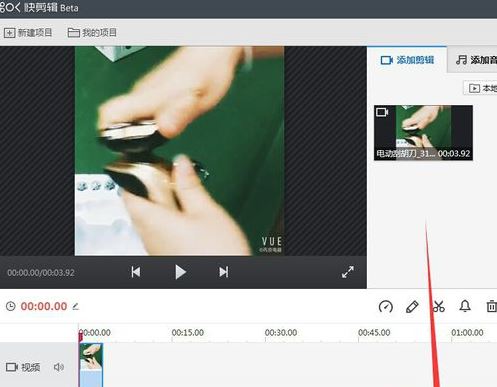This screenshot has width=497, height=387.
Task: Click the local video import button
Action: pyautogui.click(x=481, y=88)
